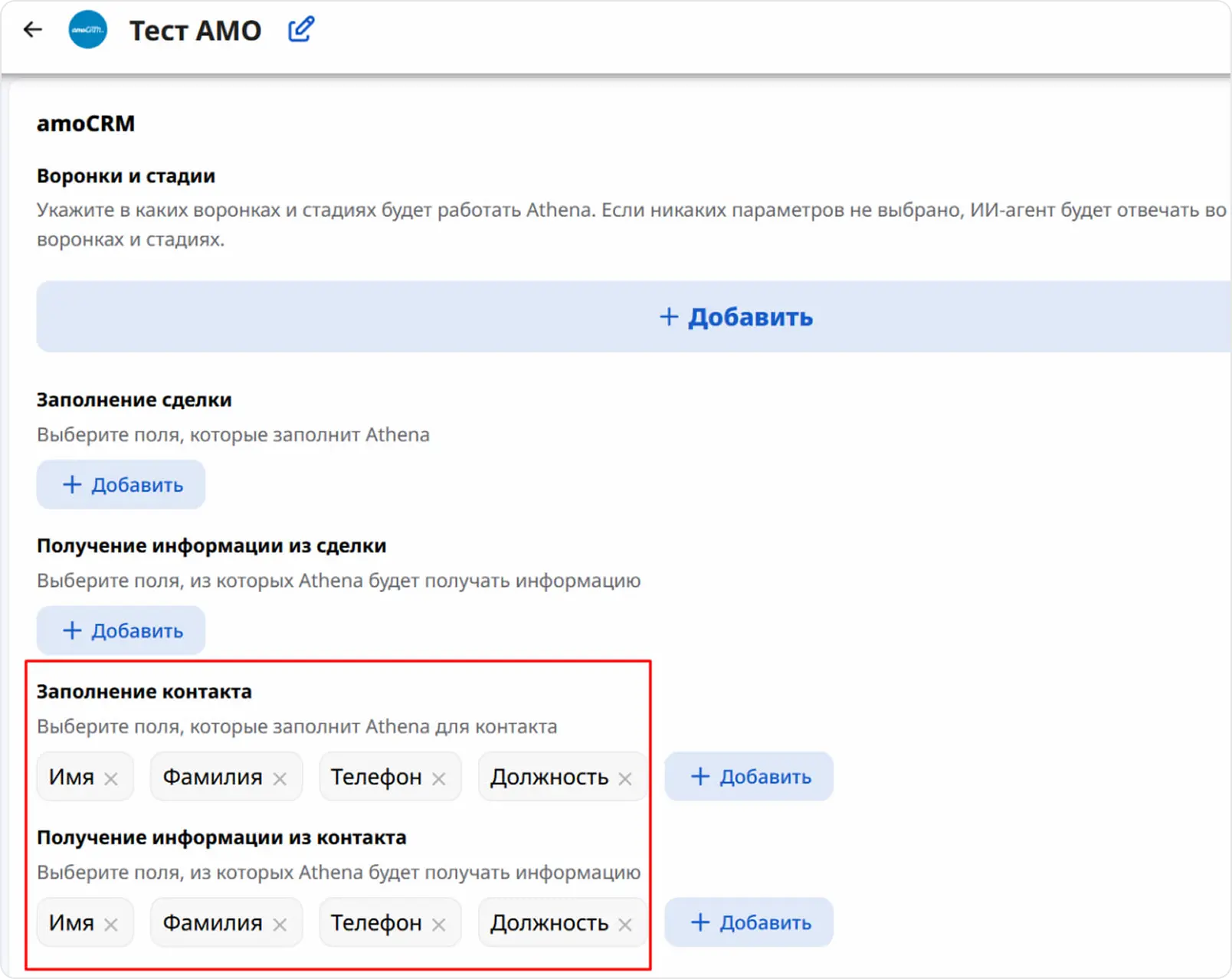Screen dimensions: 1232x979
Task: Add a funnel under Воронки и стадии
Action: point(736,316)
